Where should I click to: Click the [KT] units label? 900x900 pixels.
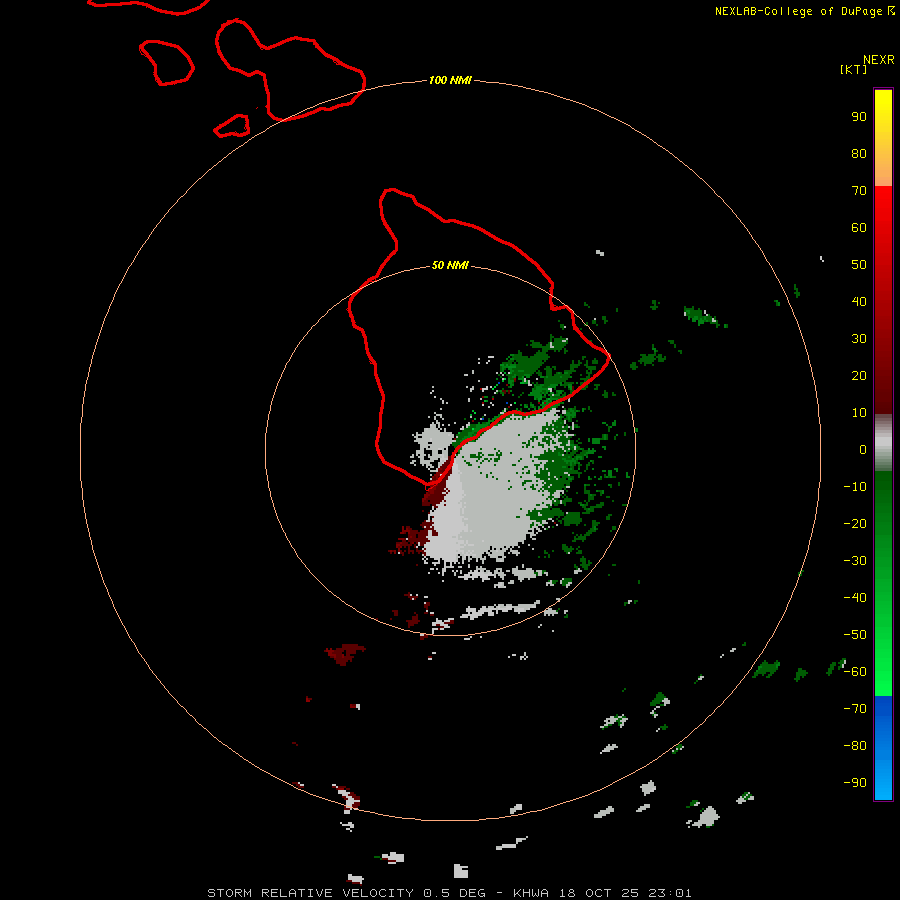click(854, 69)
